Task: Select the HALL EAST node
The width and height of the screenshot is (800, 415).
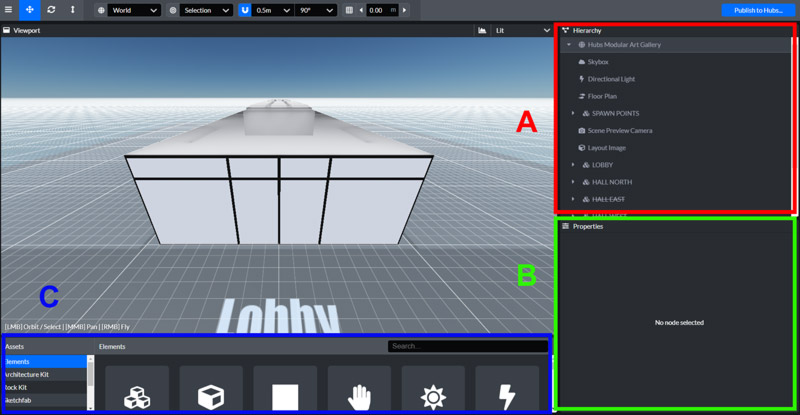Action: click(608, 199)
